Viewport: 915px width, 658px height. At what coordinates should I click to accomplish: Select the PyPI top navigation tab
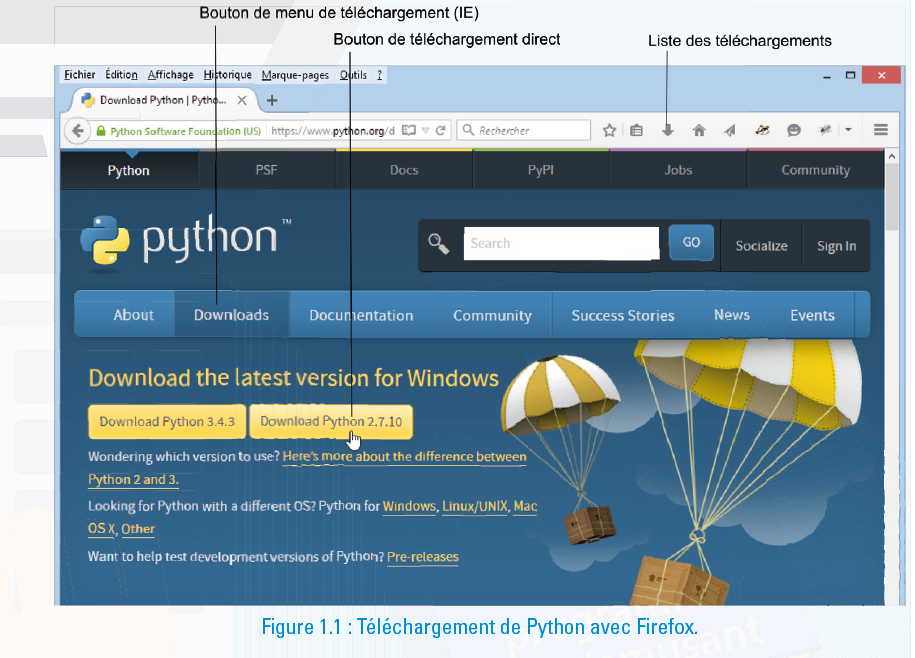click(541, 170)
